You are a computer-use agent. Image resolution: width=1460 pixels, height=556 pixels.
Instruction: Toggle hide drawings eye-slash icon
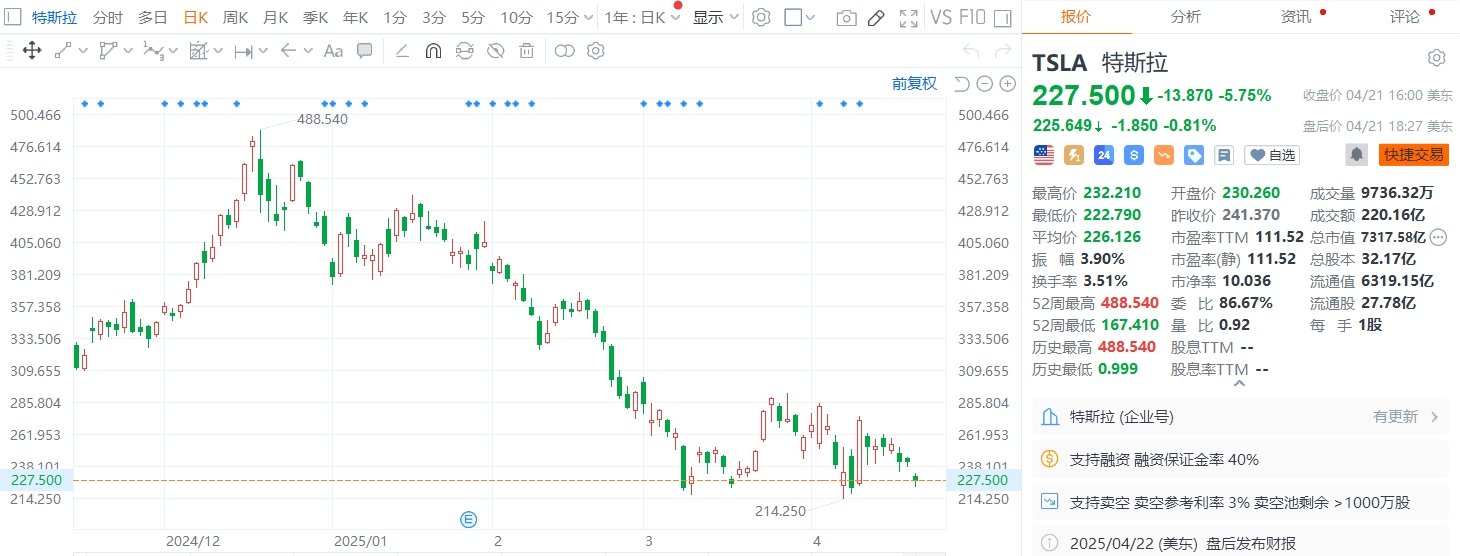494,51
